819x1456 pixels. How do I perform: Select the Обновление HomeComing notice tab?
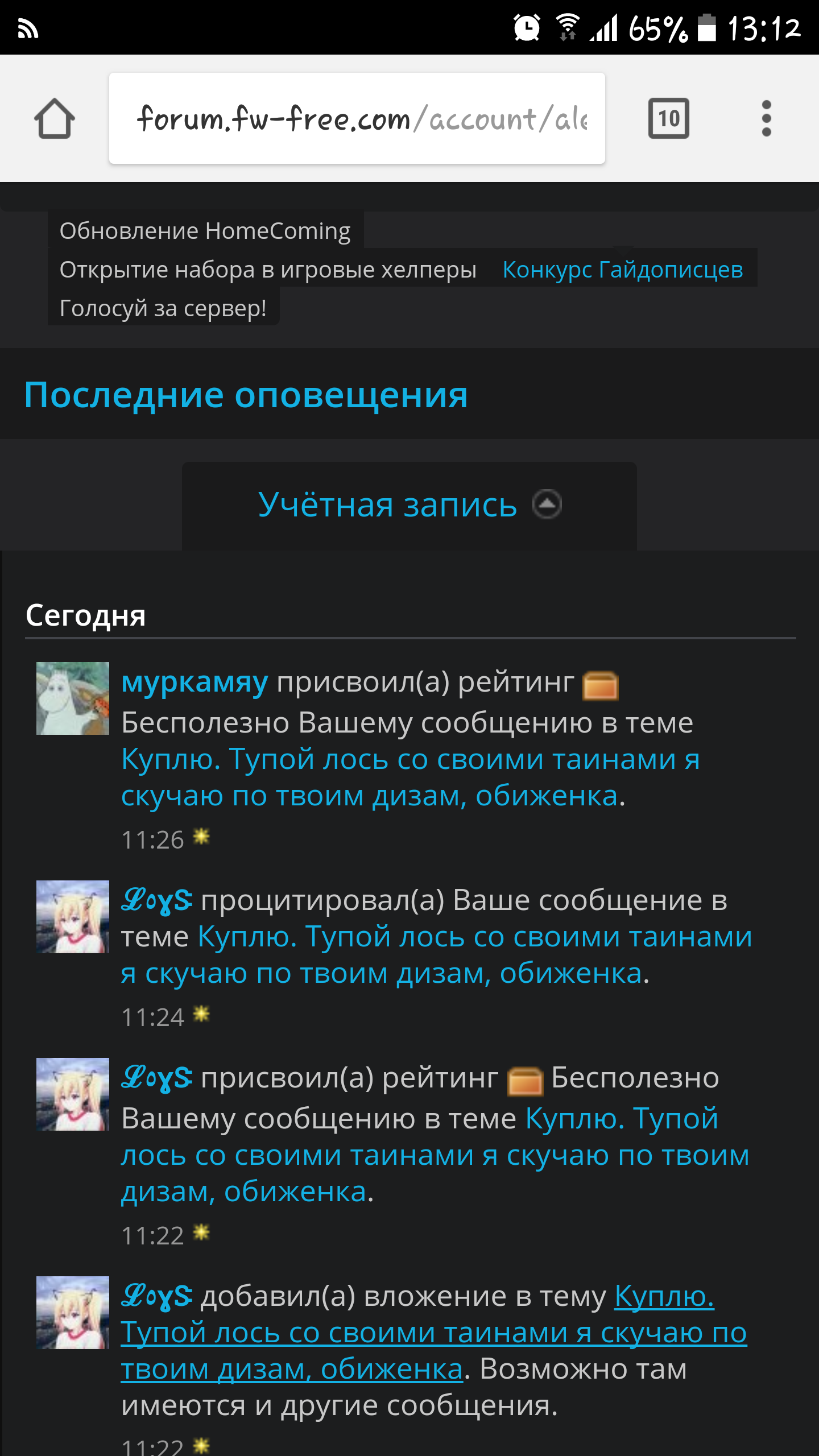coord(205,230)
